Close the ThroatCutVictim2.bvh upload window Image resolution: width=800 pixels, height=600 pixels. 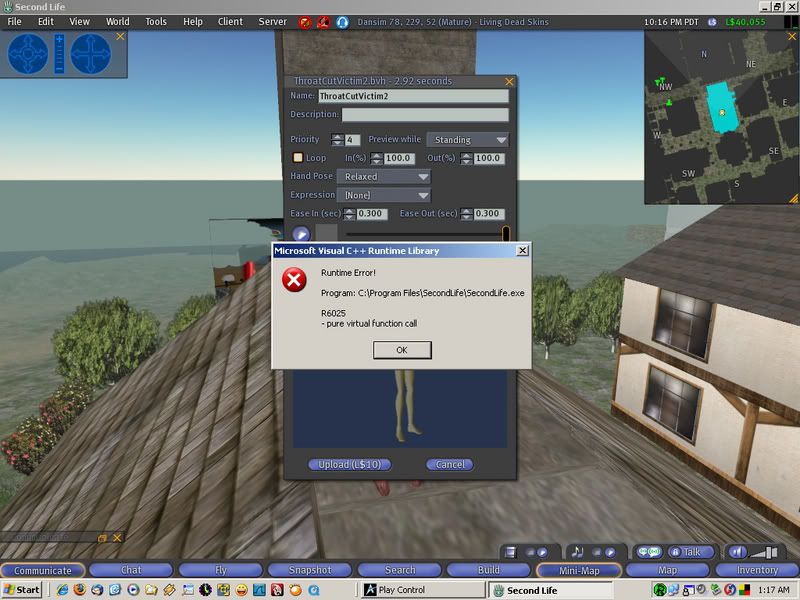tap(509, 82)
